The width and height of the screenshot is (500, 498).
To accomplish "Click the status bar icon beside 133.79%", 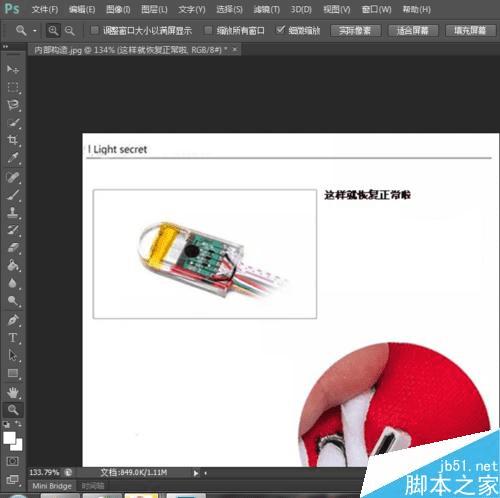I will click(x=68, y=472).
